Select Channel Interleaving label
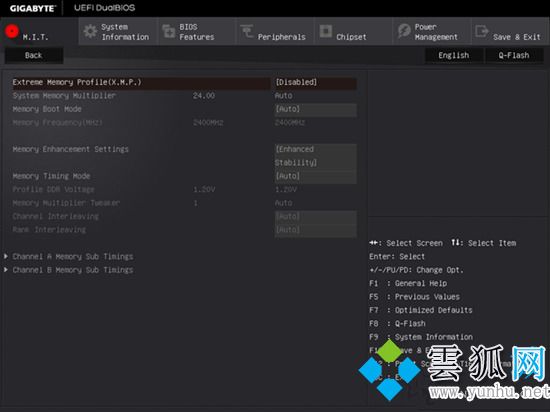550x412 pixels. click(x=55, y=216)
